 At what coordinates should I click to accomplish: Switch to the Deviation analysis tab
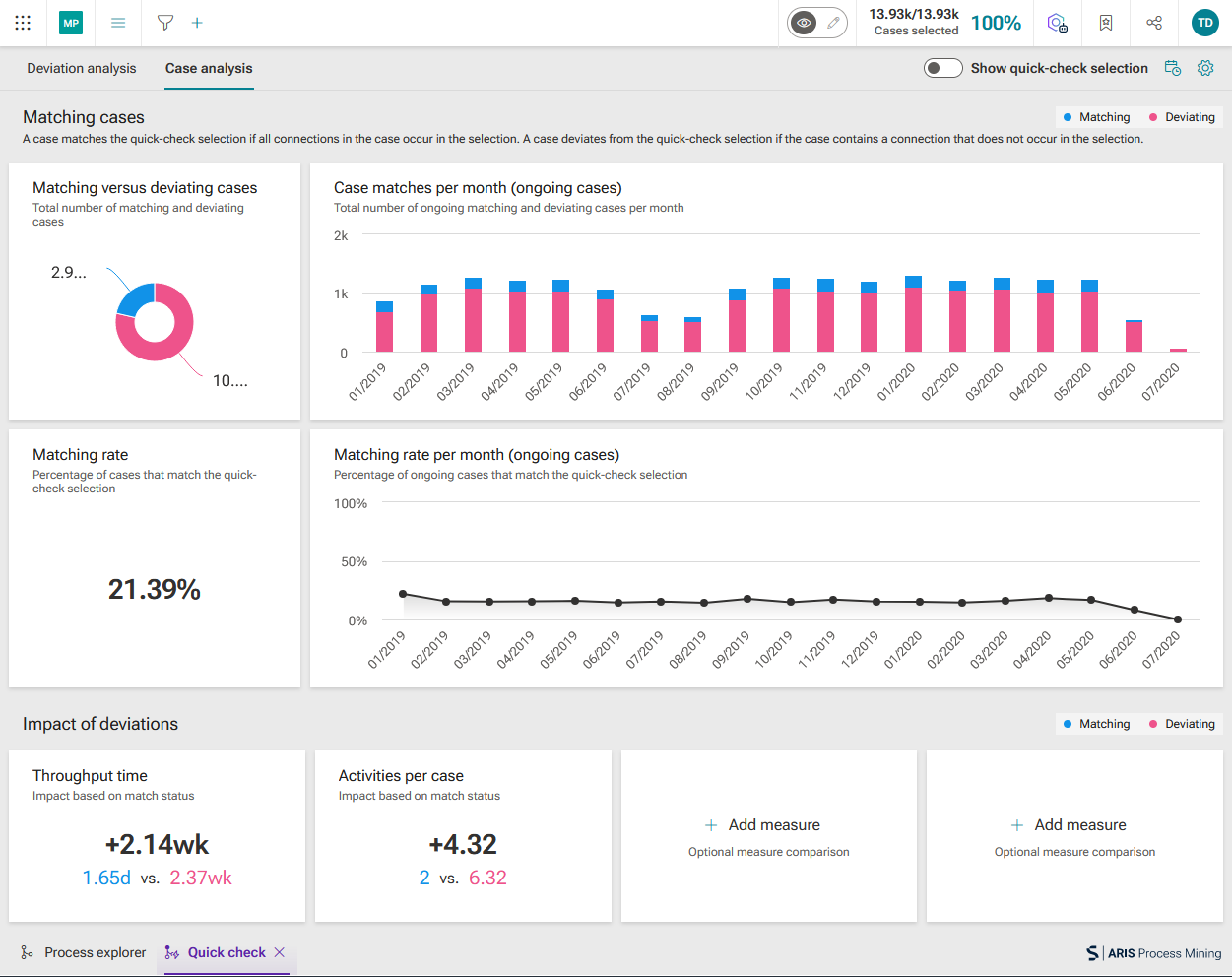pos(82,68)
